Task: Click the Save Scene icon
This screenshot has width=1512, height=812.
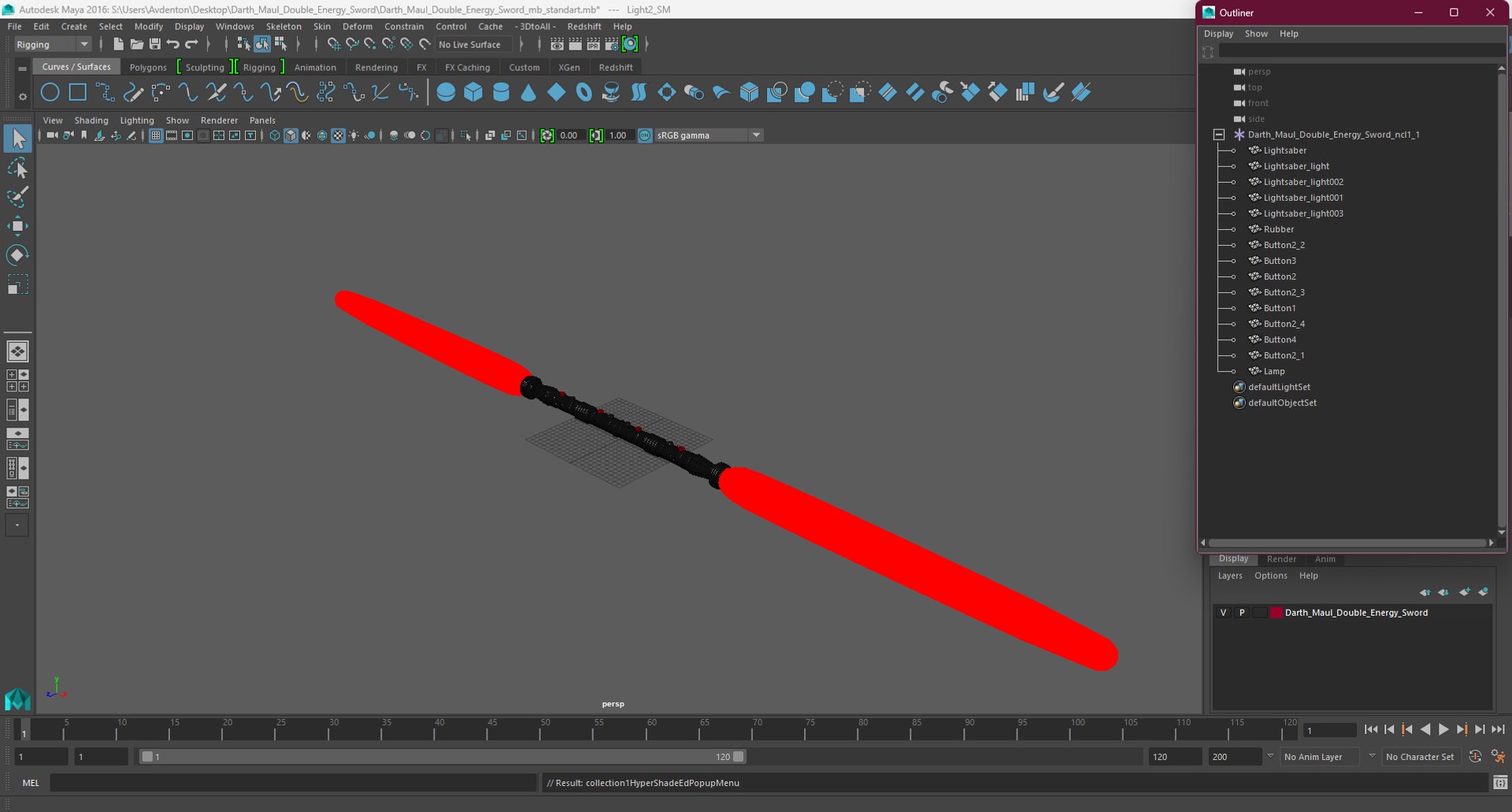Action: click(154, 44)
